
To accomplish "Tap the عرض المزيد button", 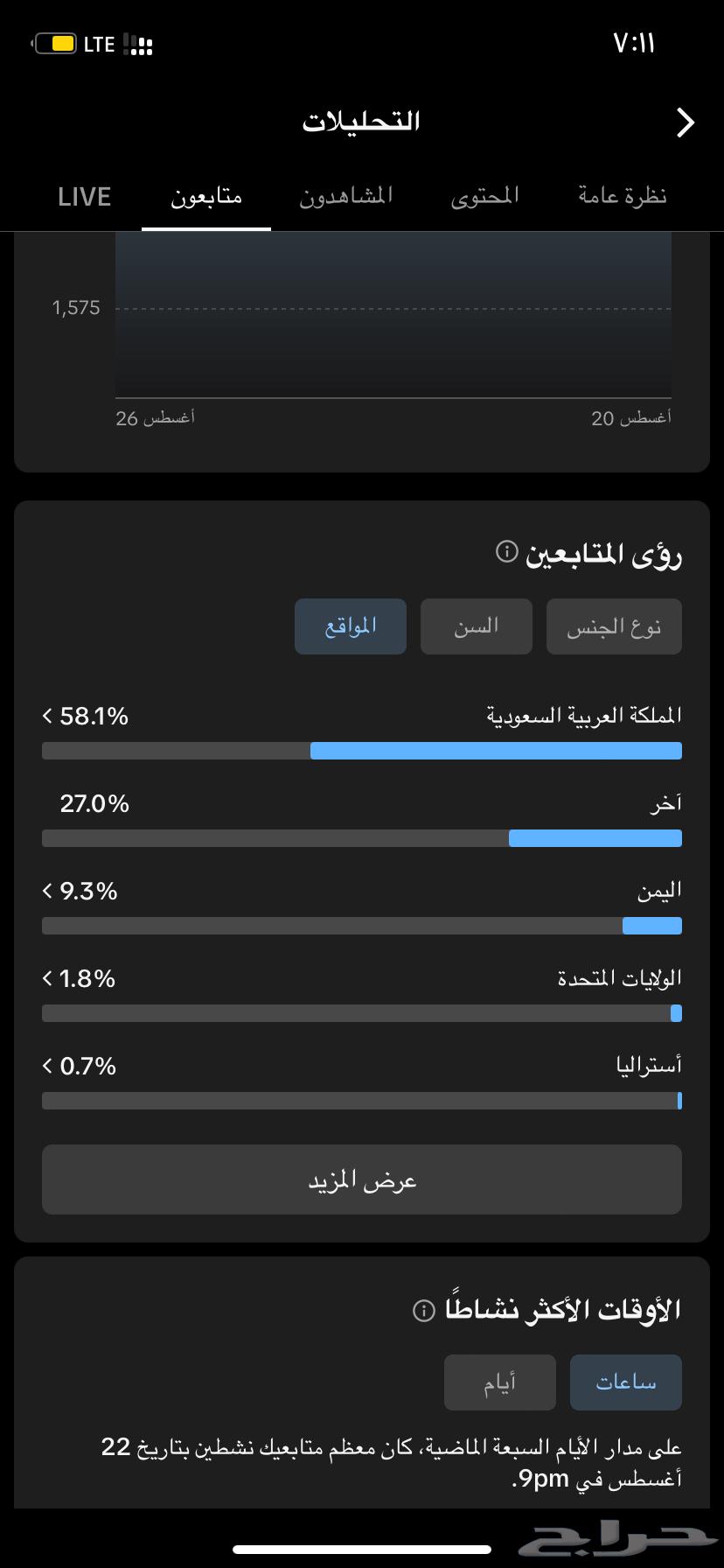I will (x=361, y=1179).
